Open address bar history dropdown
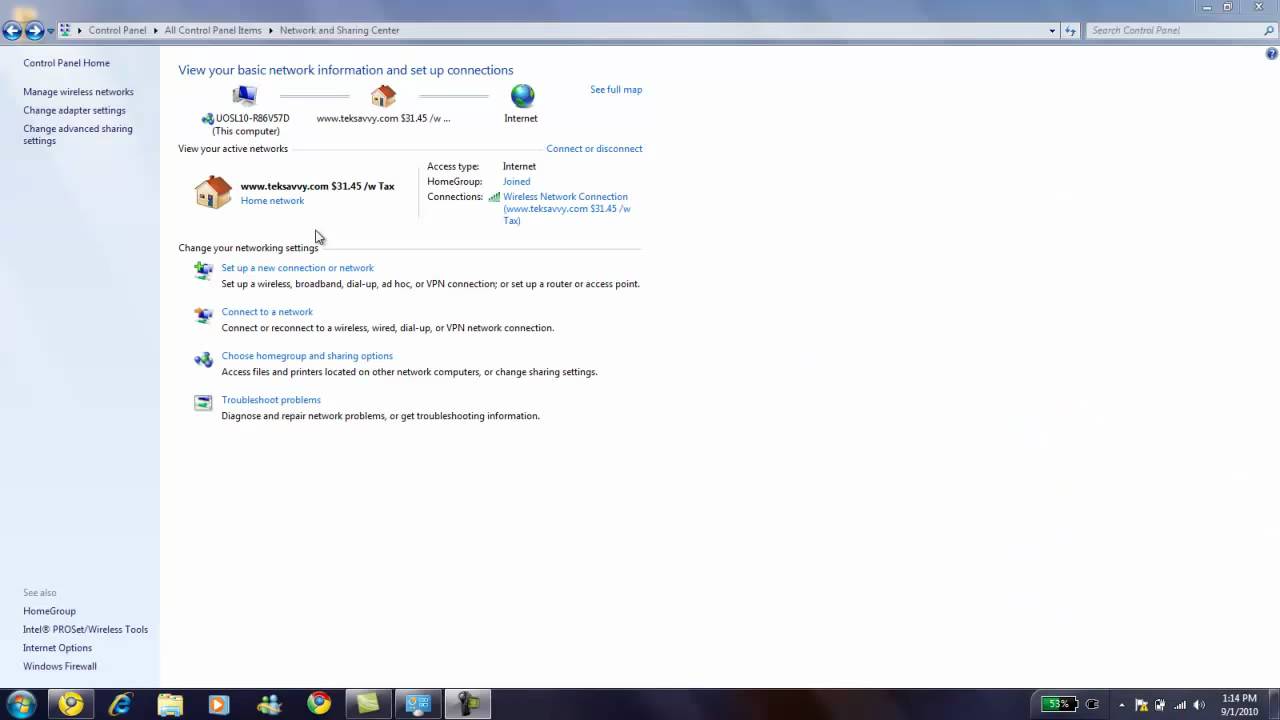This screenshot has height=720, width=1280. tap(1052, 30)
